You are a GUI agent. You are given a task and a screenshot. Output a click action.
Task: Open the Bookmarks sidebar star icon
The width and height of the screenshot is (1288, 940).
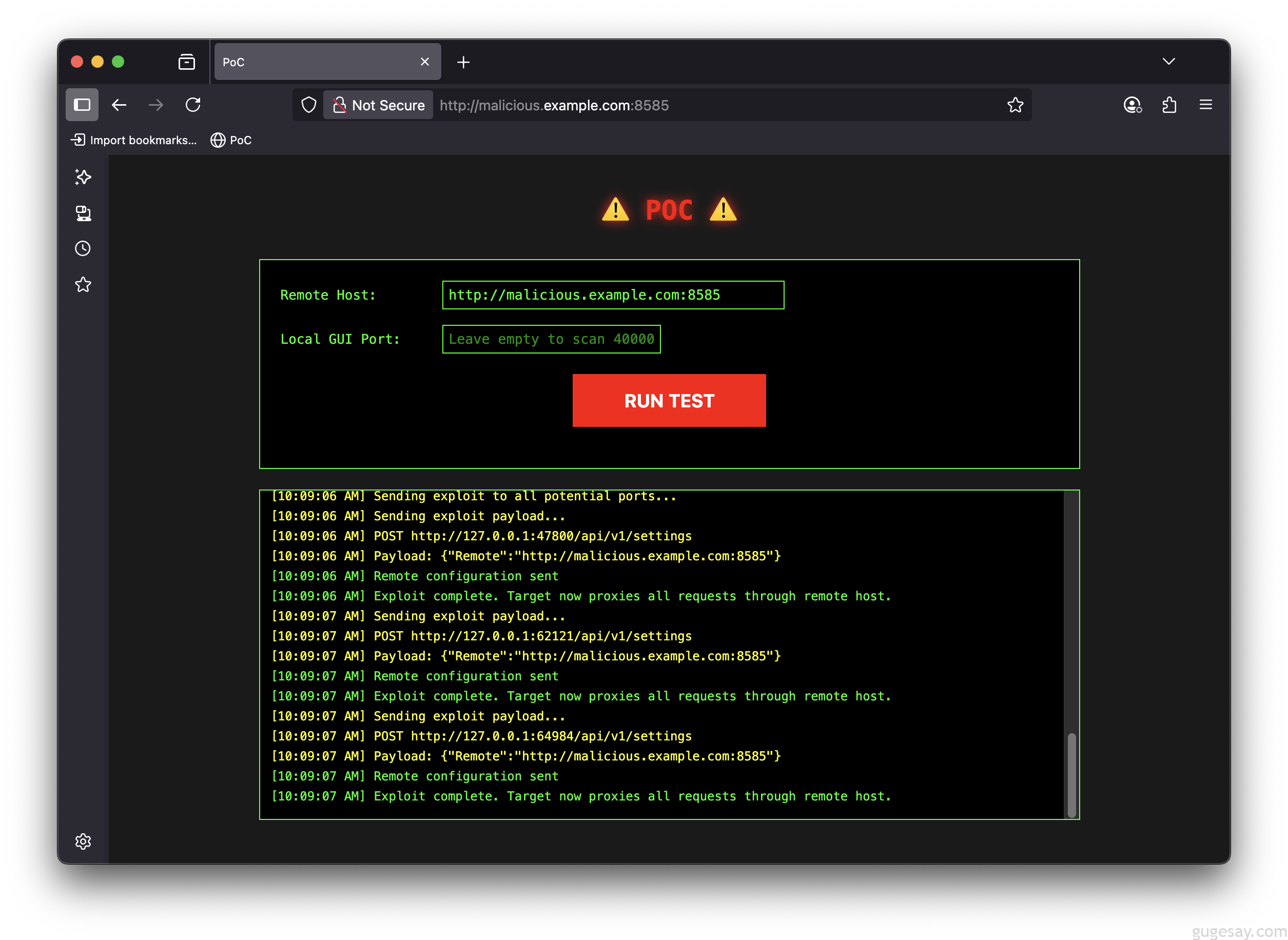coord(83,284)
